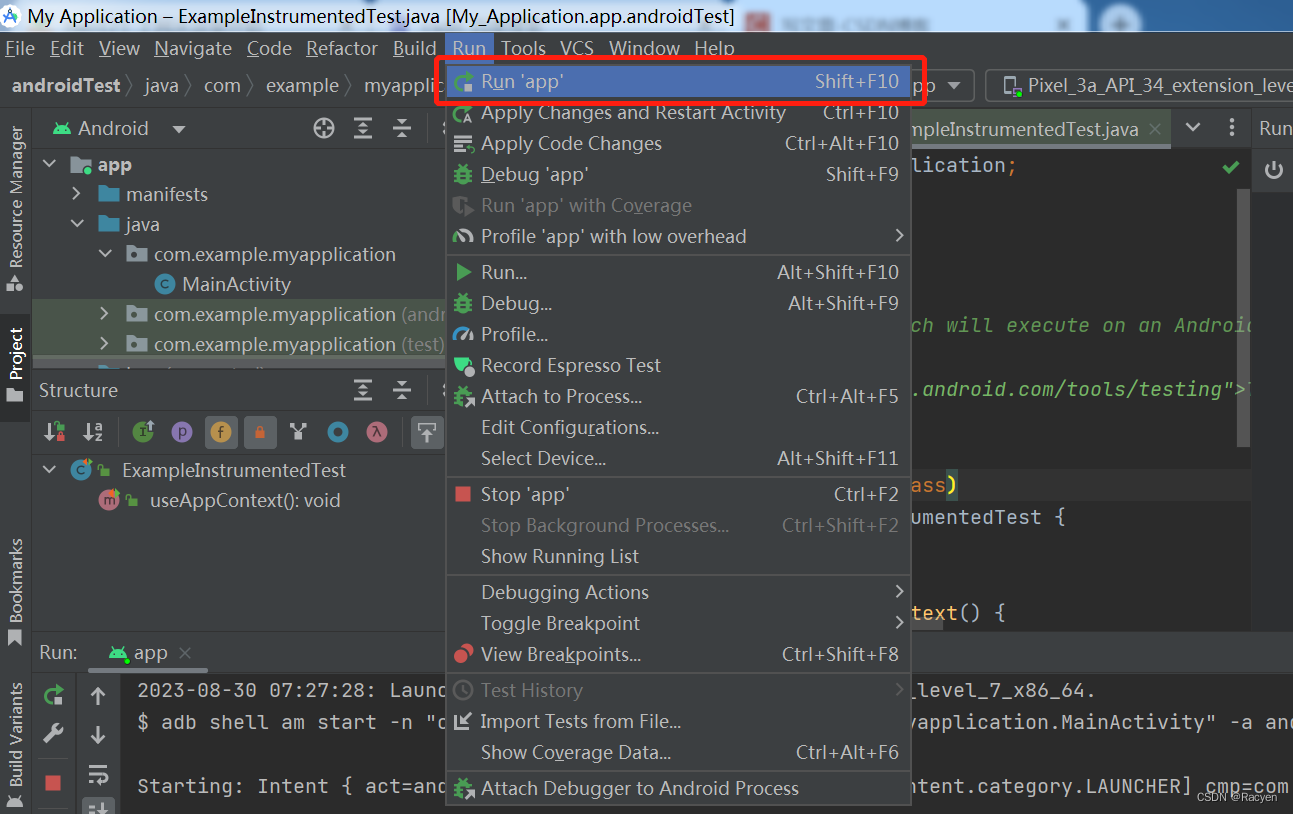Image resolution: width=1293 pixels, height=814 pixels.
Task: Toggle the 'p' properties filter in Structure panel
Action: (x=181, y=431)
